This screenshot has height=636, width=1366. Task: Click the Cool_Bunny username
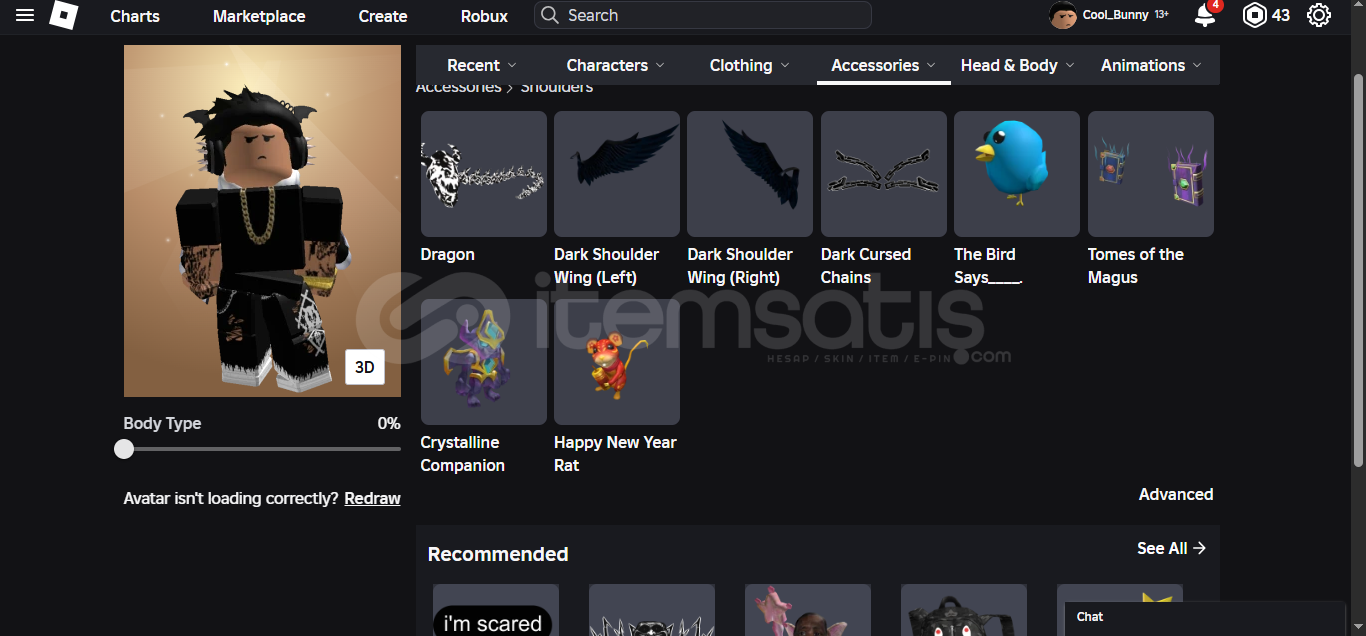(x=1116, y=15)
